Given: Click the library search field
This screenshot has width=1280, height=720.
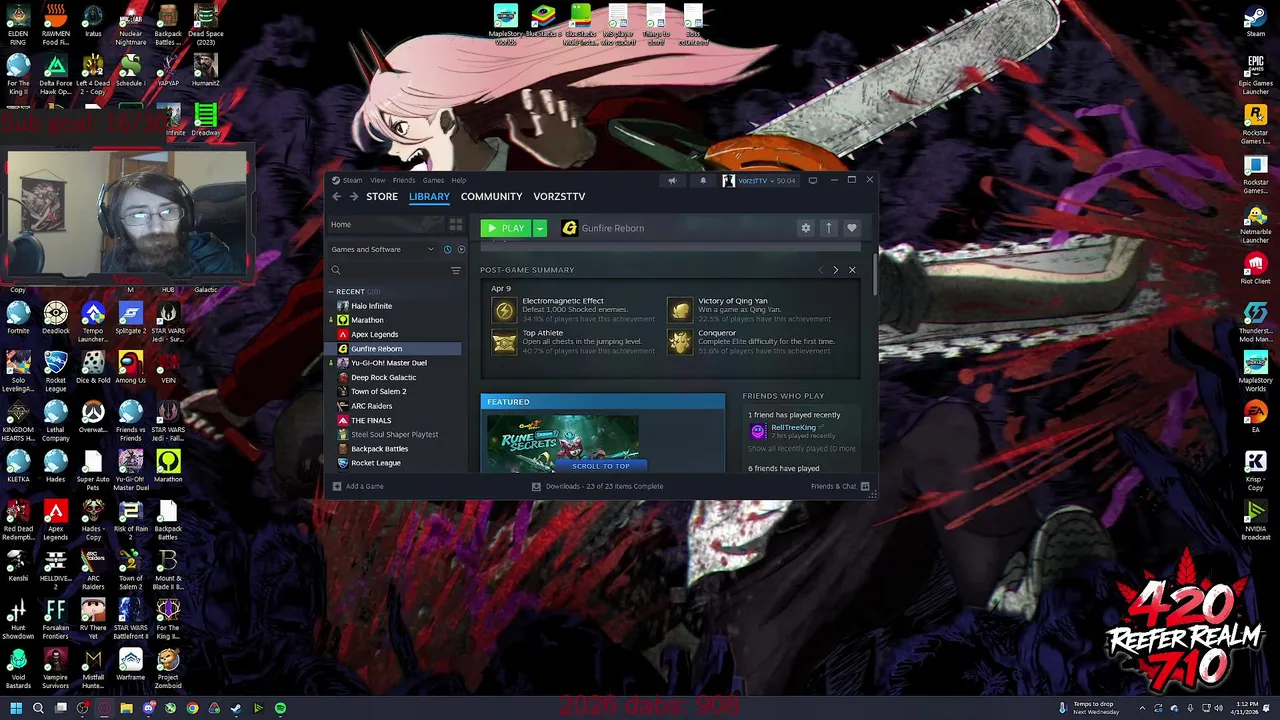Looking at the screenshot, I should 388,271.
